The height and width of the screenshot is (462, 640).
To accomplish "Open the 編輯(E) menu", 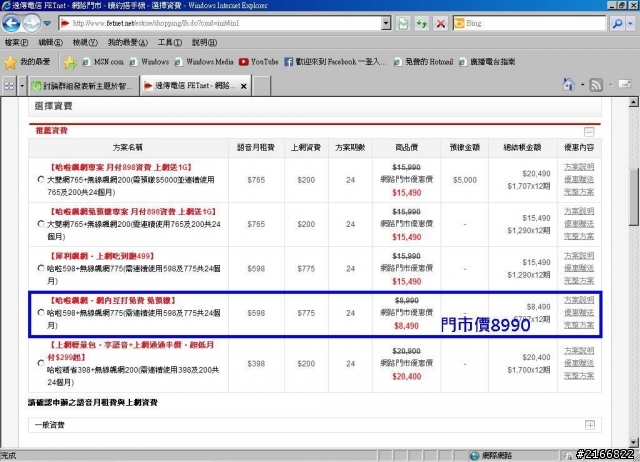I will pos(50,42).
